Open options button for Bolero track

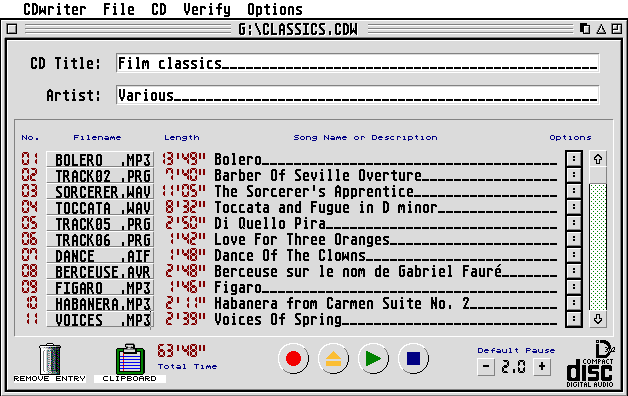574,159
